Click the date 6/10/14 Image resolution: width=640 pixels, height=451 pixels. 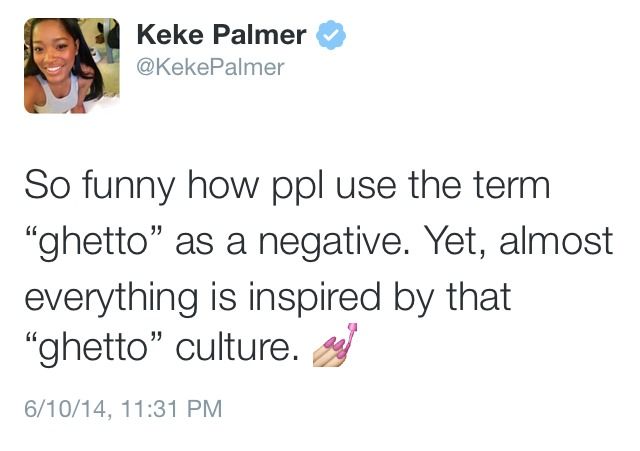tap(66, 408)
